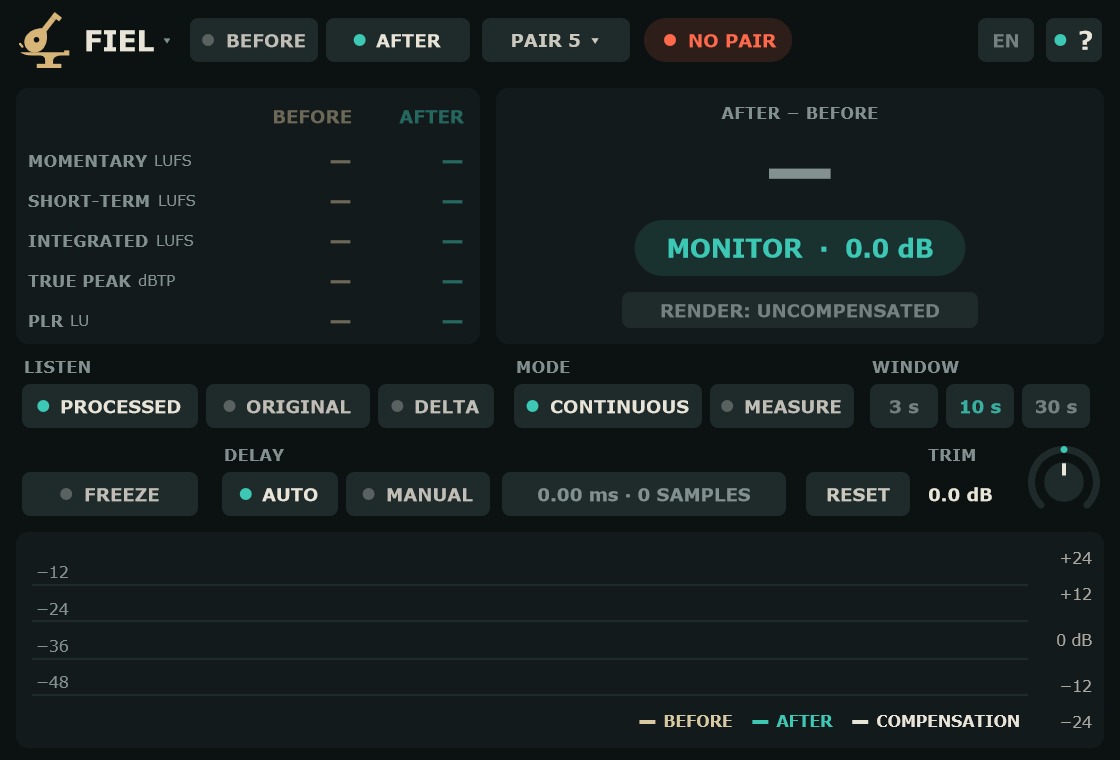The height and width of the screenshot is (760, 1120).
Task: Open the help question mark button
Action: (1074, 40)
